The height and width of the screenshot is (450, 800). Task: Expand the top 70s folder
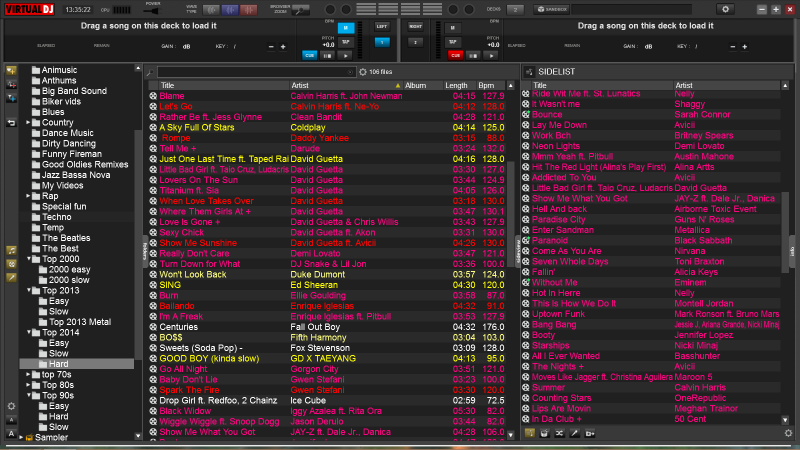28,374
